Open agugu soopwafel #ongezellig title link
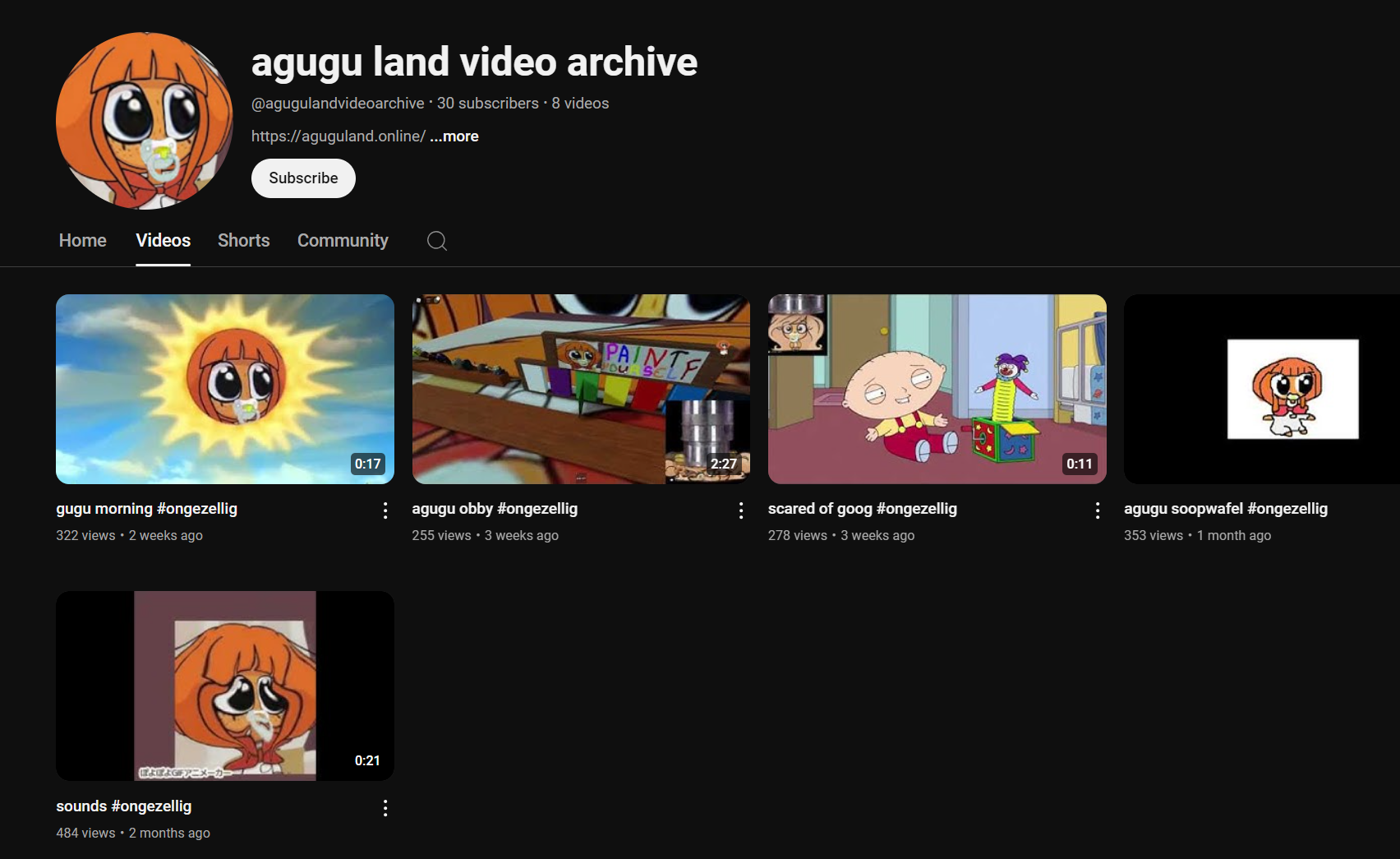The image size is (1400, 859). coord(1226,509)
